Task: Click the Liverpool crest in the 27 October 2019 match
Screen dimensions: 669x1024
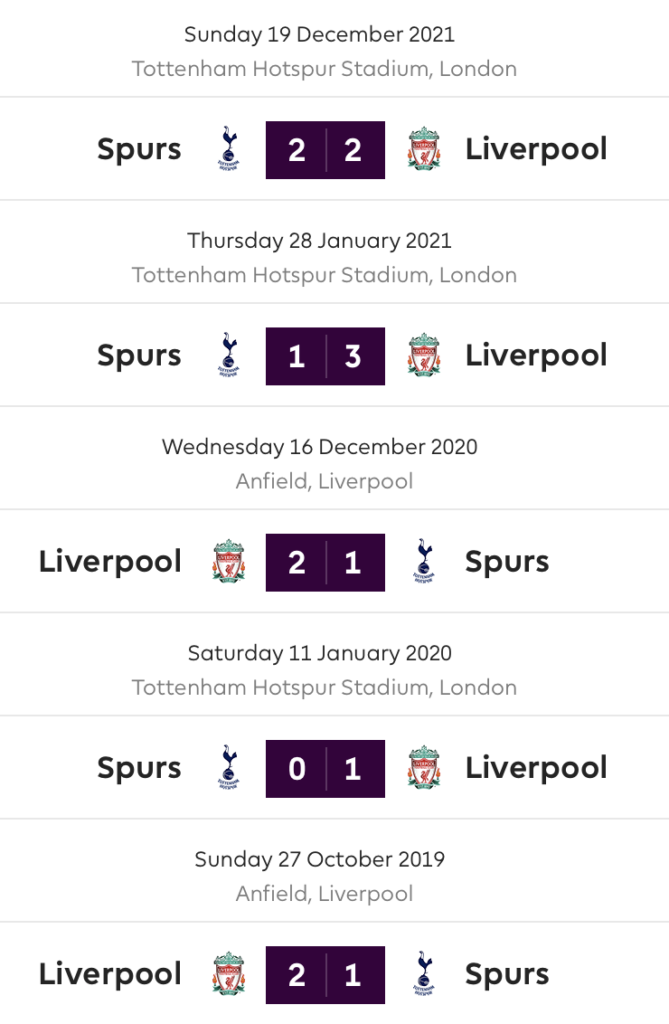Action: (x=229, y=974)
